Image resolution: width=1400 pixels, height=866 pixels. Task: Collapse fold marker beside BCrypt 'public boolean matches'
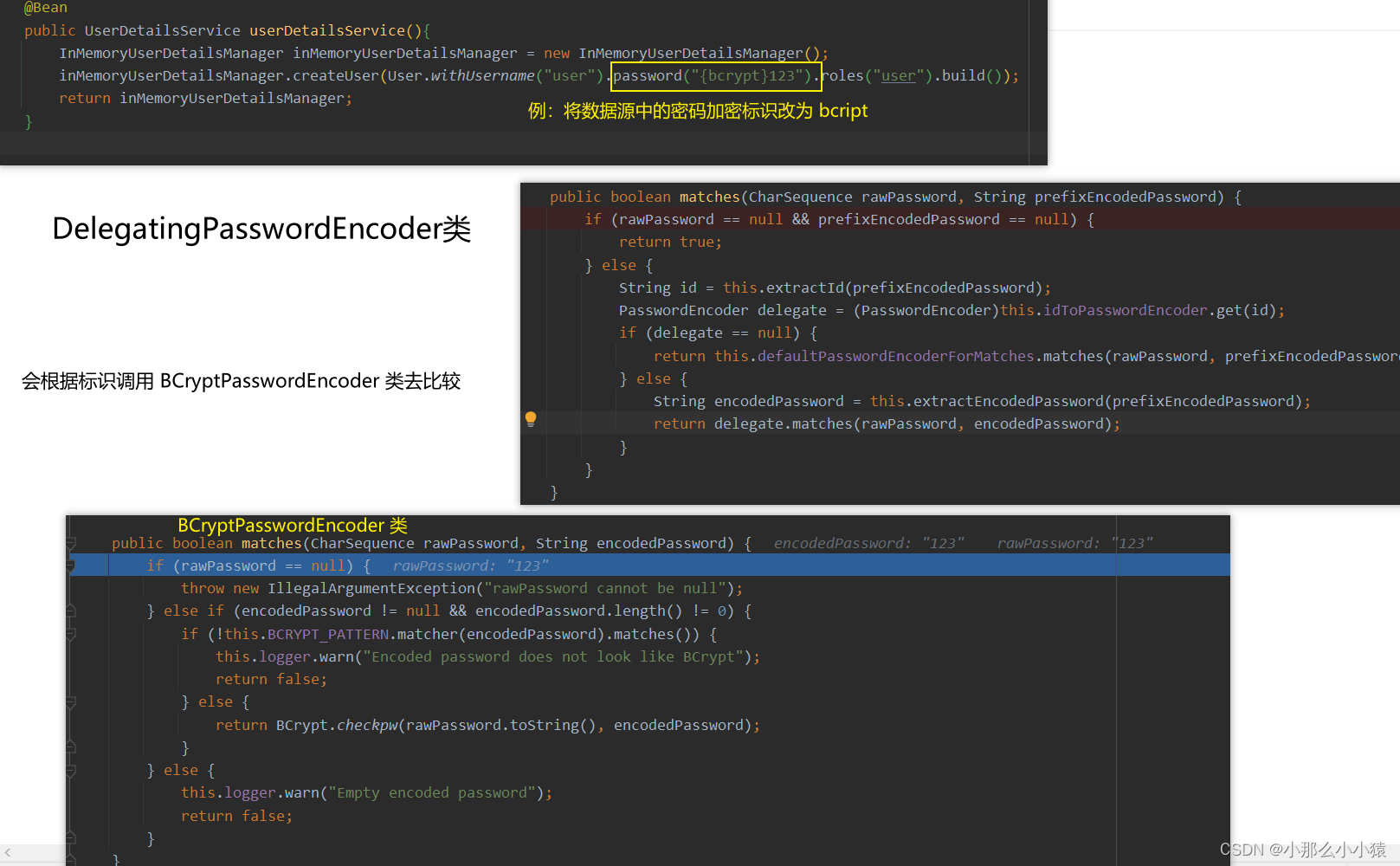coord(71,543)
